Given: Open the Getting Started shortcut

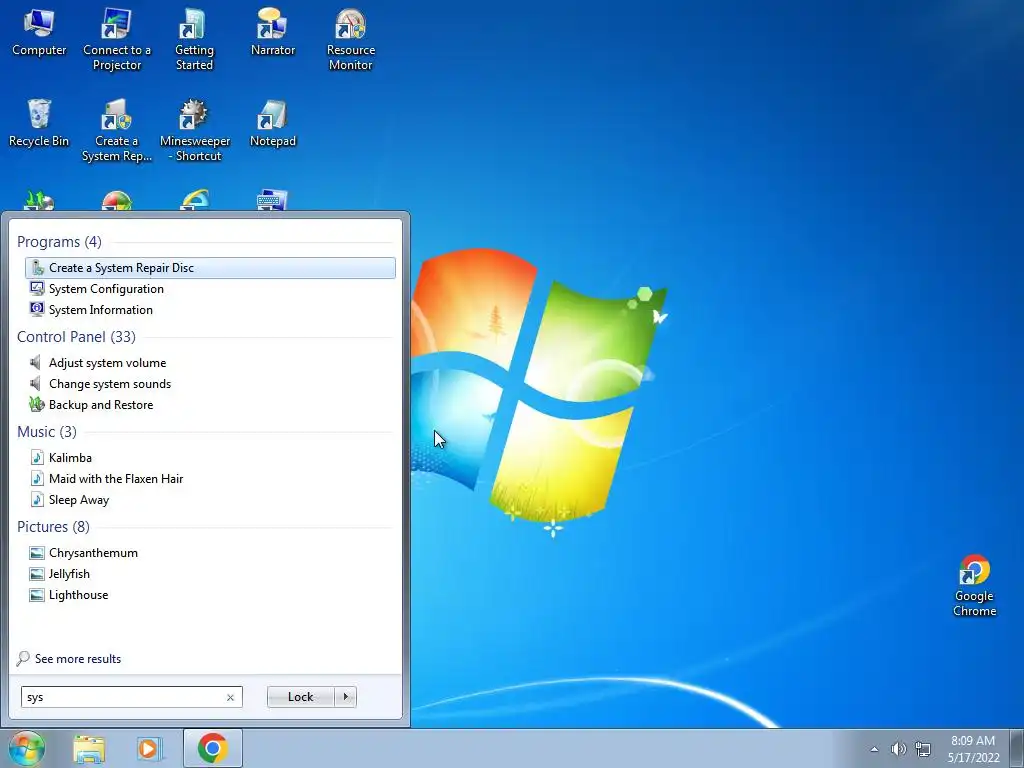Looking at the screenshot, I should point(194,39).
